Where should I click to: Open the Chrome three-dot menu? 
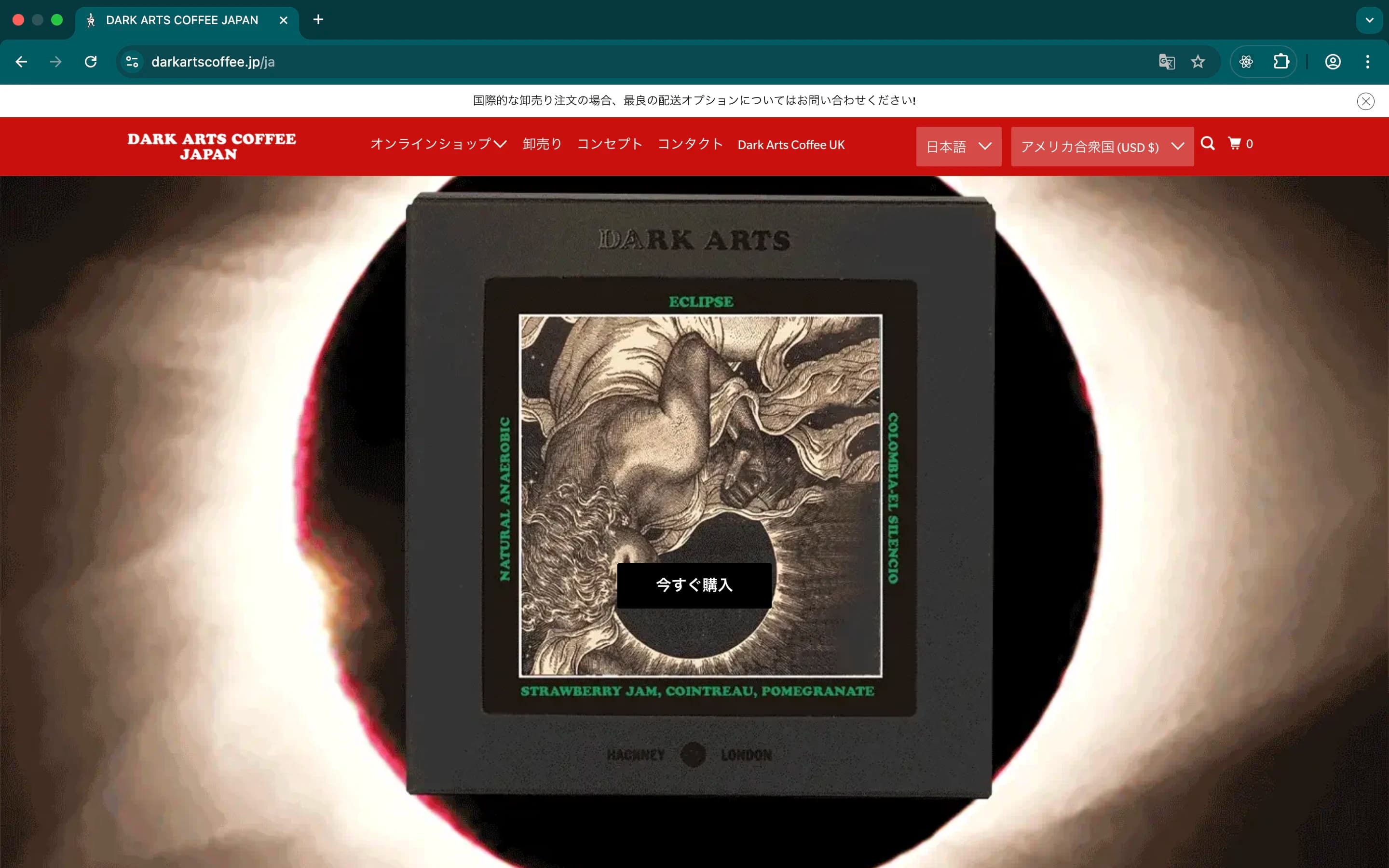point(1368,61)
